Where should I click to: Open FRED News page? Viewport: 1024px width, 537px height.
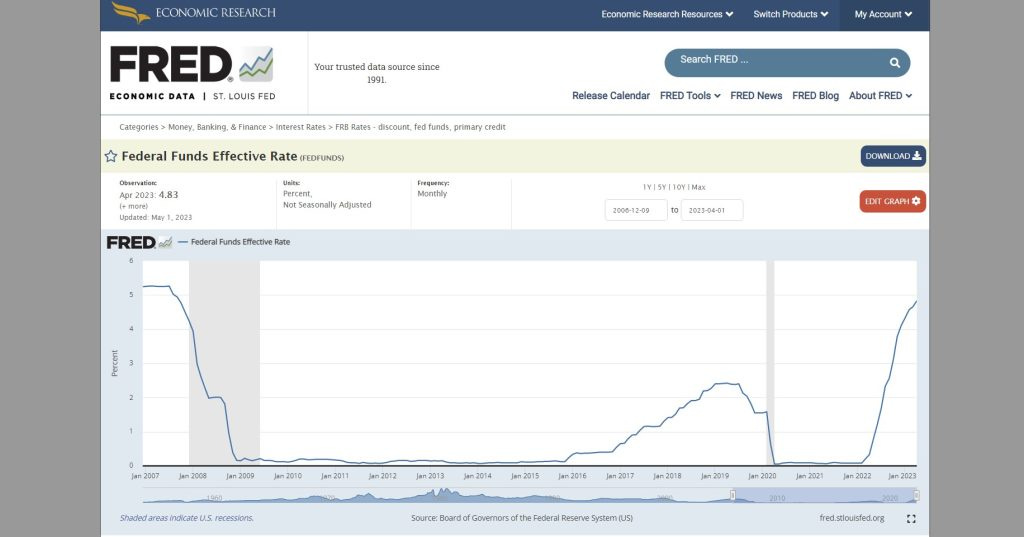click(756, 95)
